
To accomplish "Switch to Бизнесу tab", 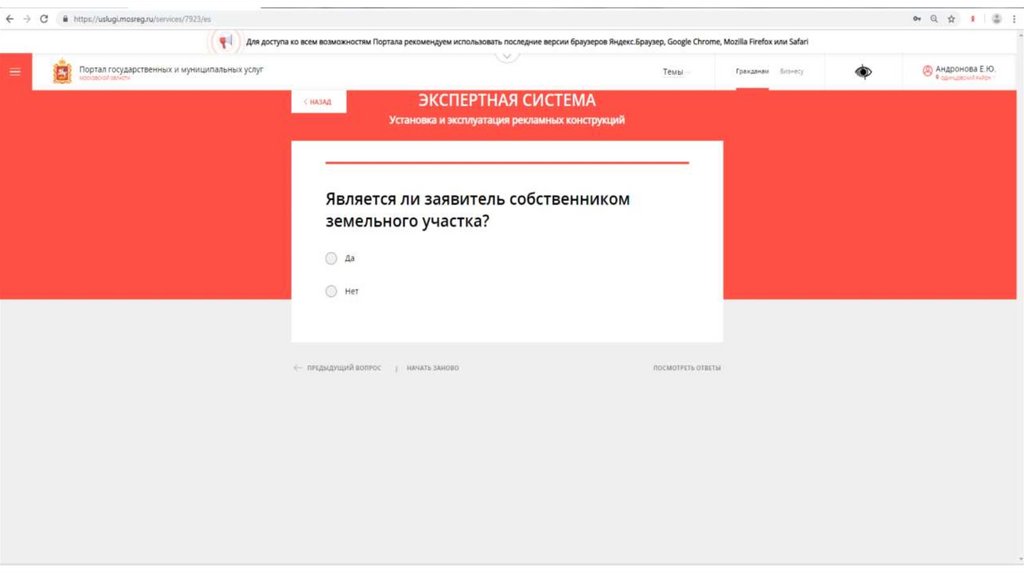I will pos(792,71).
